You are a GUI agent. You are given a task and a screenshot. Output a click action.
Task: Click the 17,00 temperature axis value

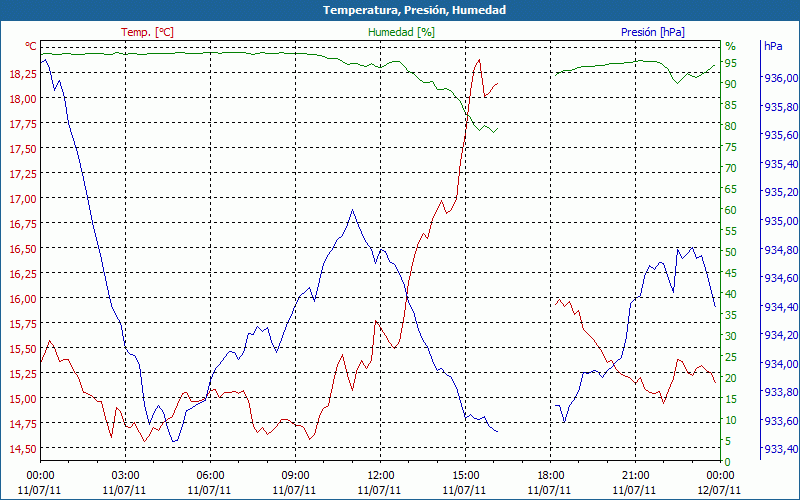pyautogui.click(x=23, y=199)
